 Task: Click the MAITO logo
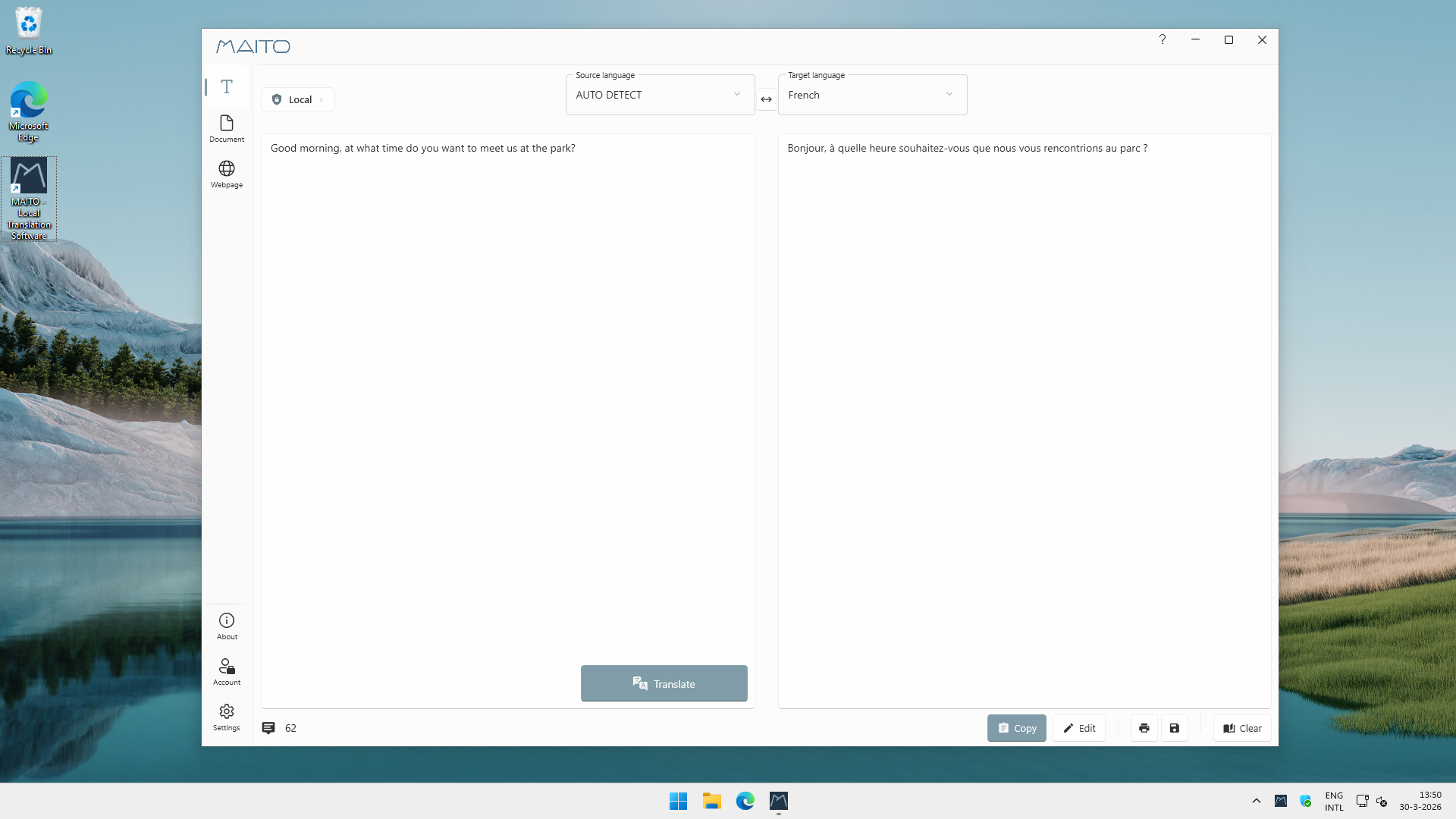253,46
